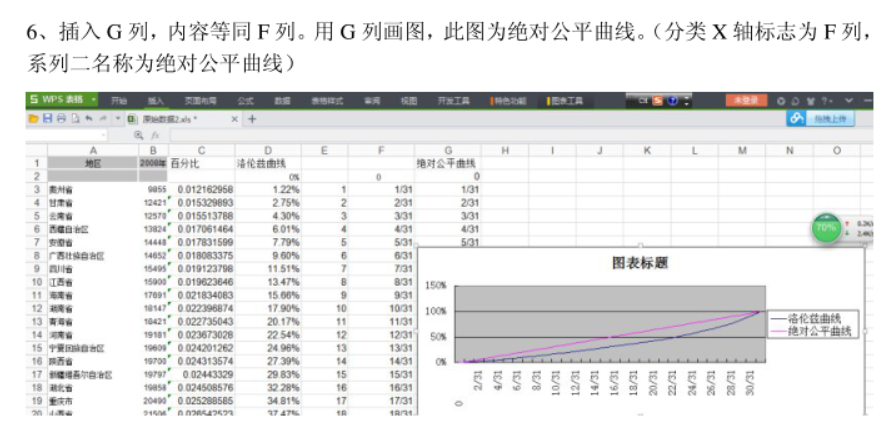
Task: Click the green 70% floating circle
Action: tap(826, 228)
